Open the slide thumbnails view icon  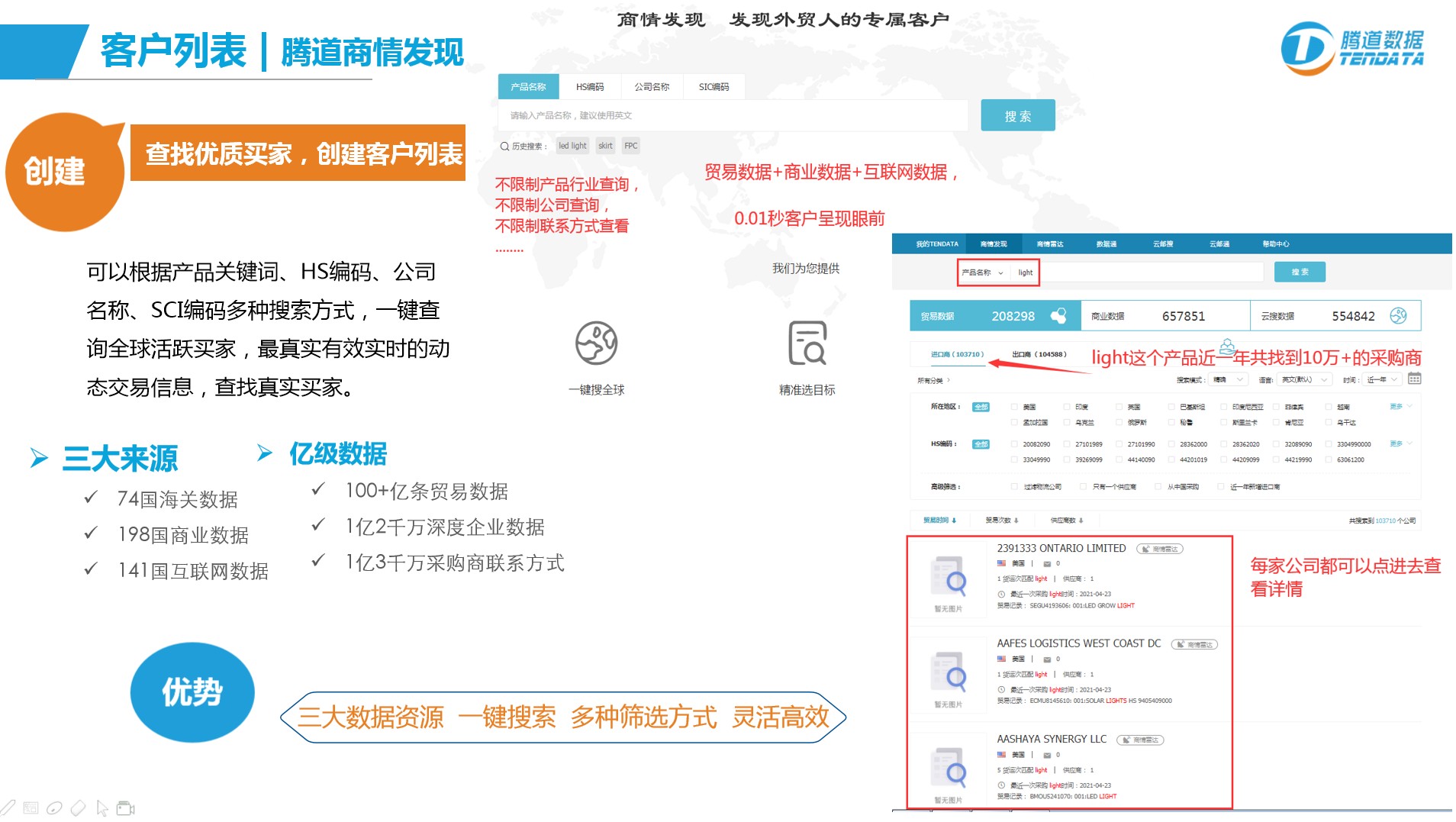click(x=31, y=807)
